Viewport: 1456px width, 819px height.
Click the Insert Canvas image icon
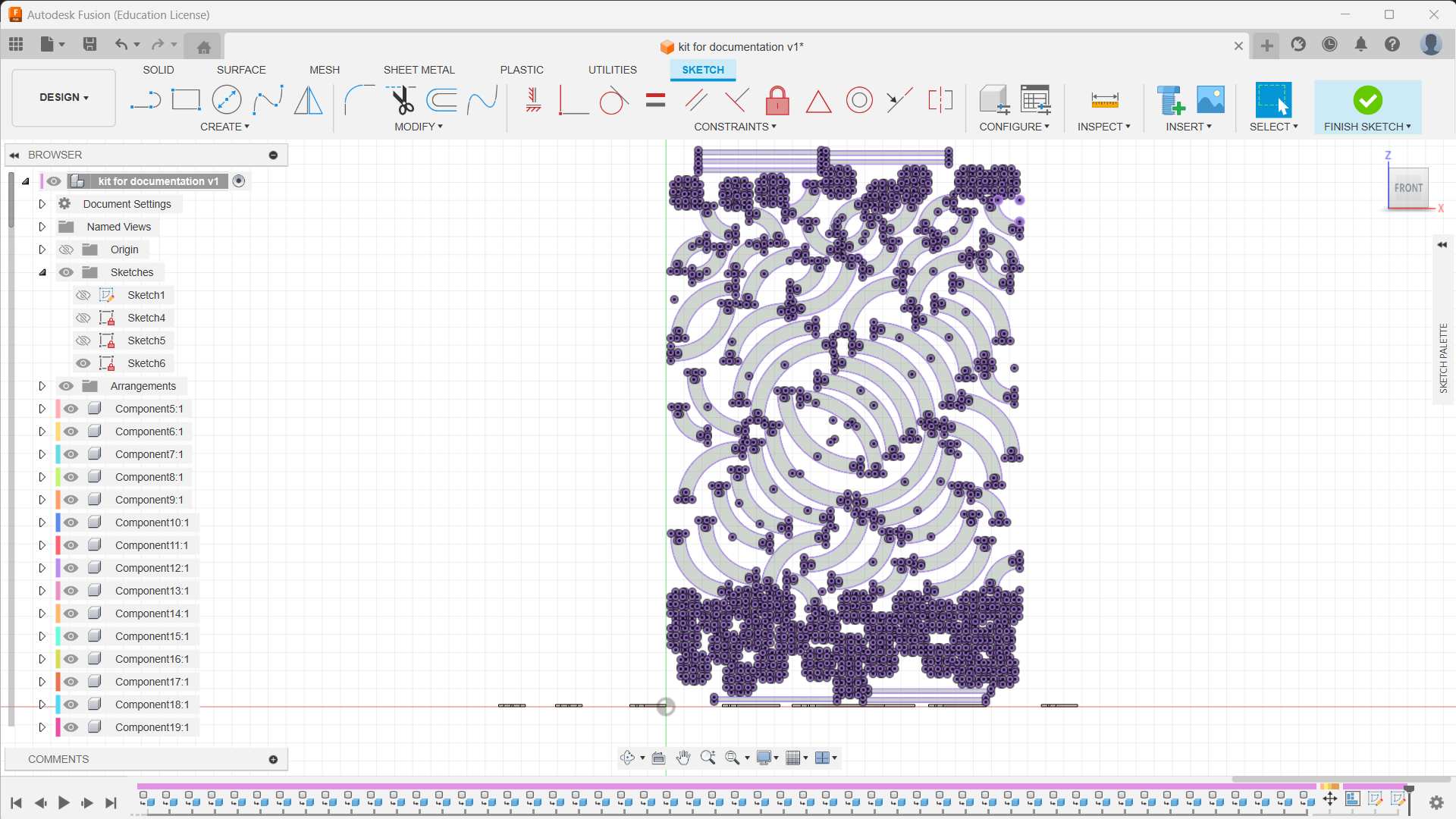tap(1210, 100)
